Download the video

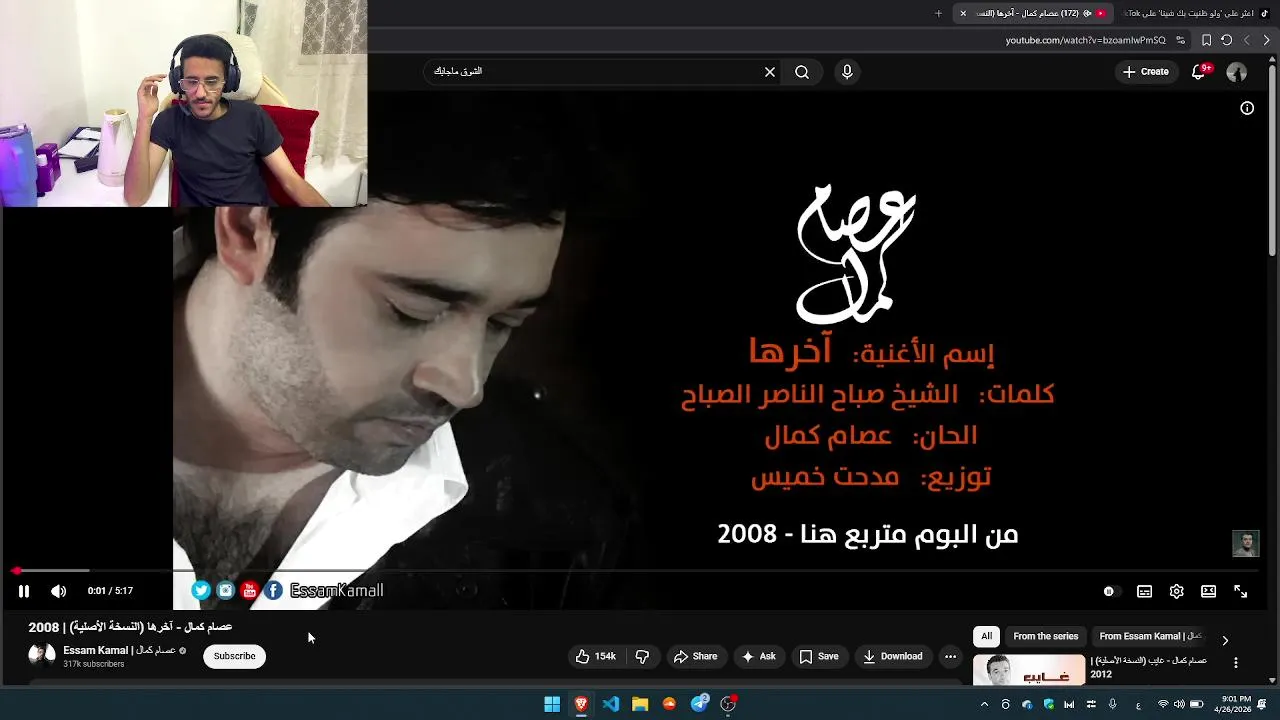point(892,656)
